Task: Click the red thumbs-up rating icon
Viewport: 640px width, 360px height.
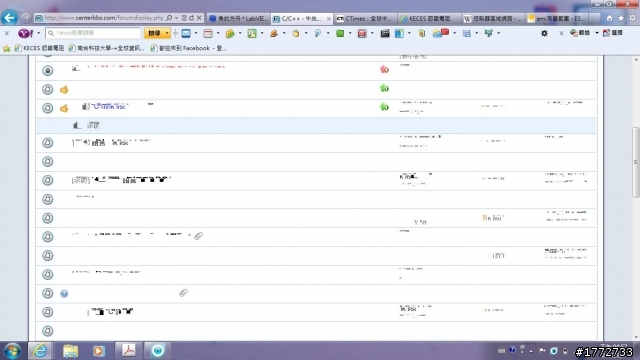Action: tap(384, 69)
